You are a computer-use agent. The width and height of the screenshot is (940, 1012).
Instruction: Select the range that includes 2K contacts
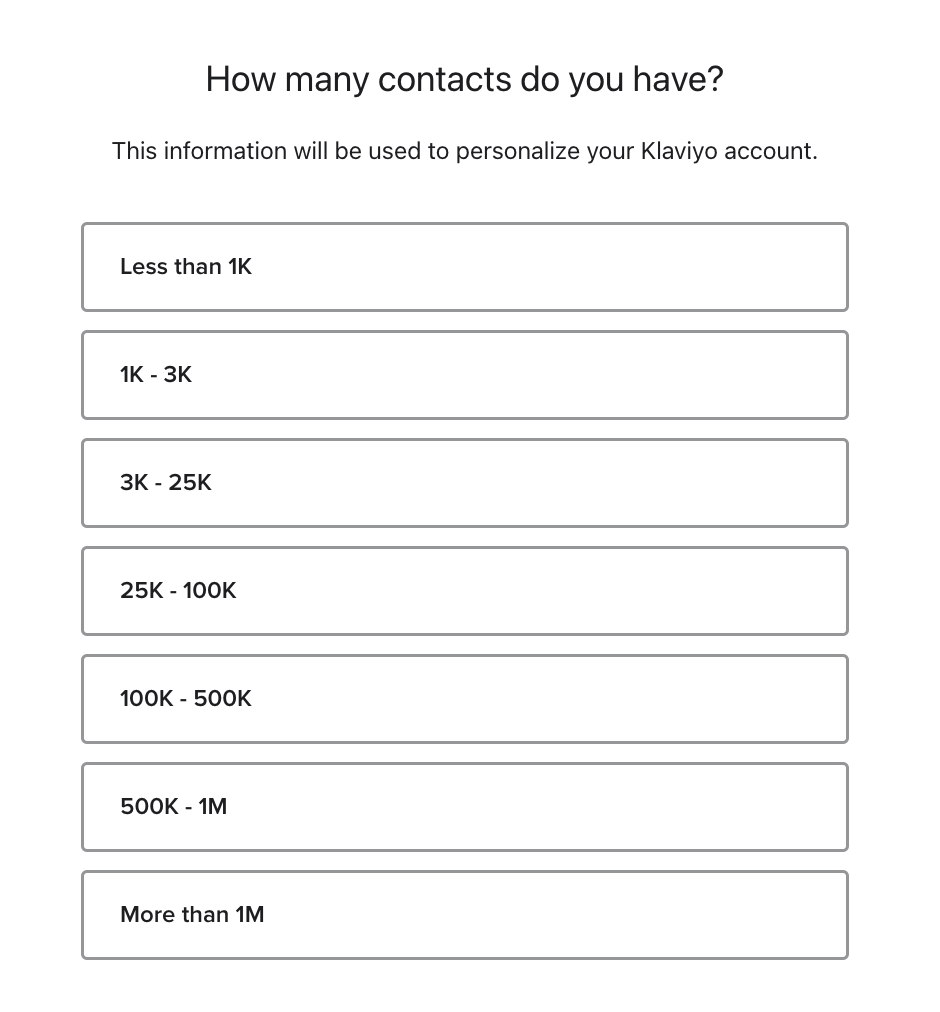pyautogui.click(x=465, y=375)
